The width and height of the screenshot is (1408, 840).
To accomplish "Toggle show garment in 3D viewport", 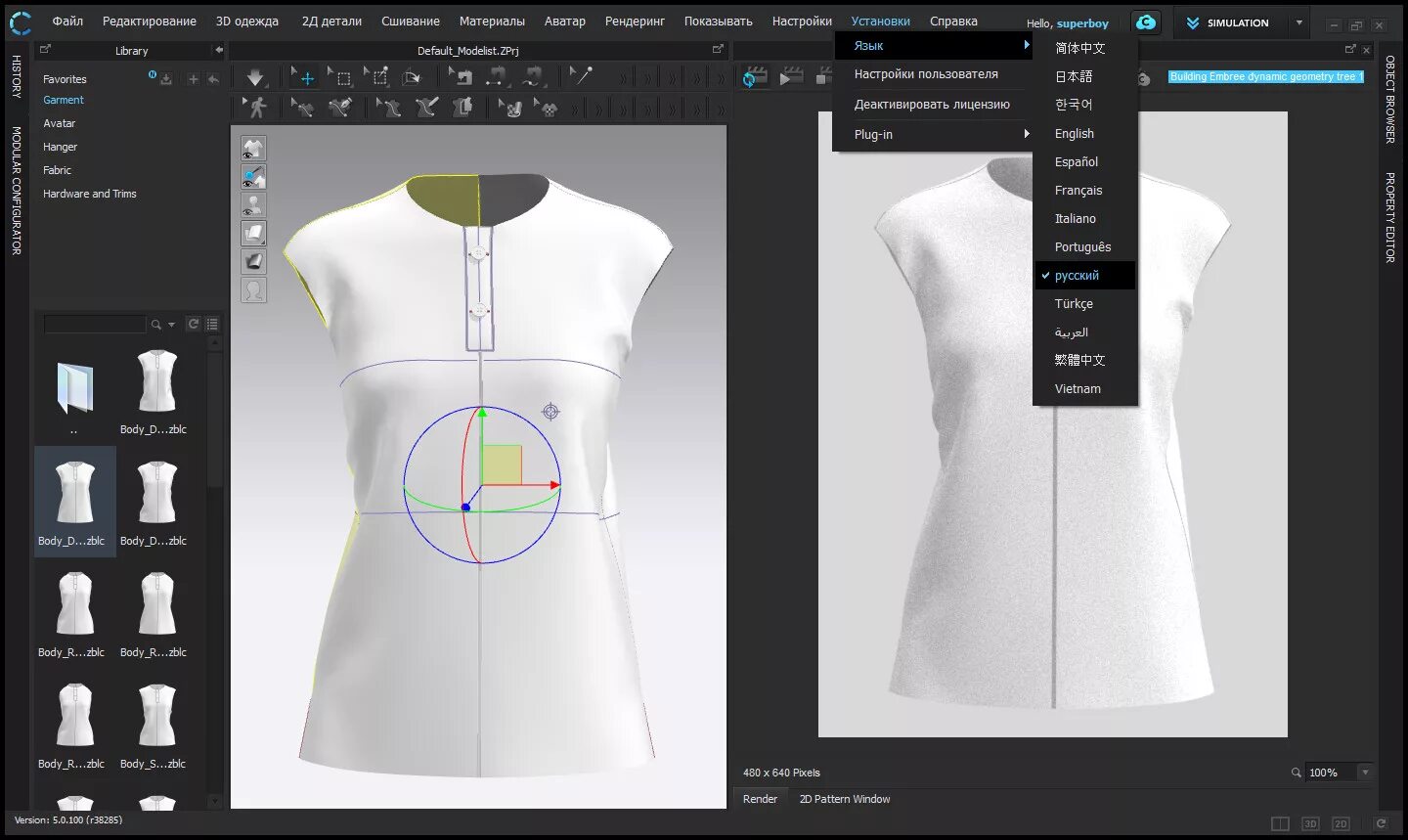I will [253, 149].
